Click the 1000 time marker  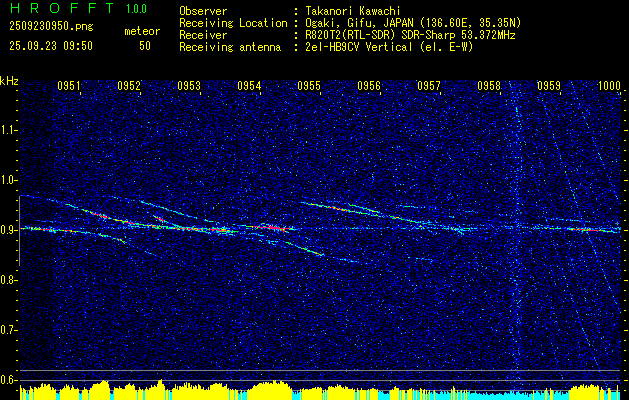609,86
